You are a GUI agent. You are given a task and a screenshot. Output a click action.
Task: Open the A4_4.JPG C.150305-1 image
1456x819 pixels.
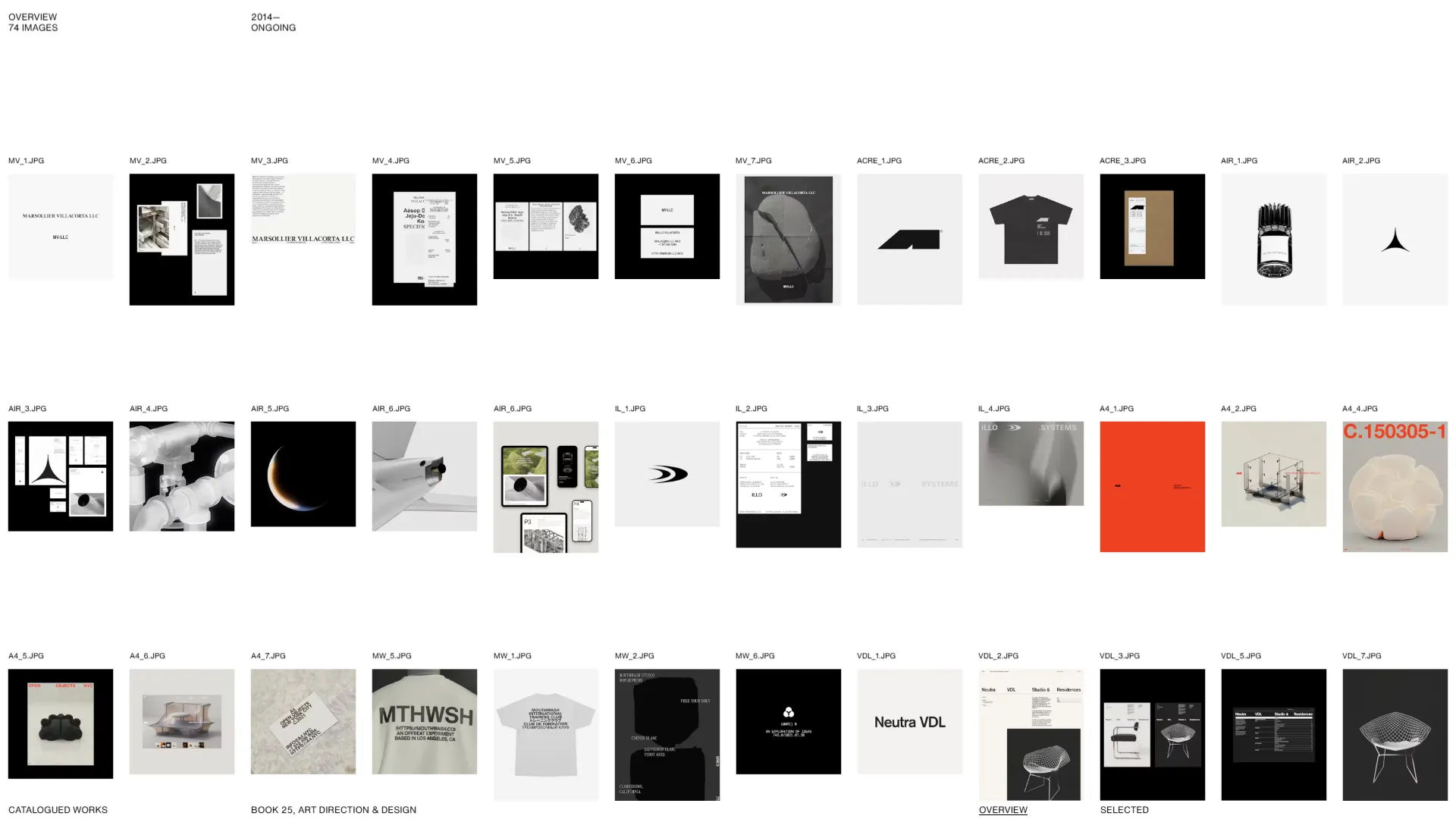[x=1395, y=487]
